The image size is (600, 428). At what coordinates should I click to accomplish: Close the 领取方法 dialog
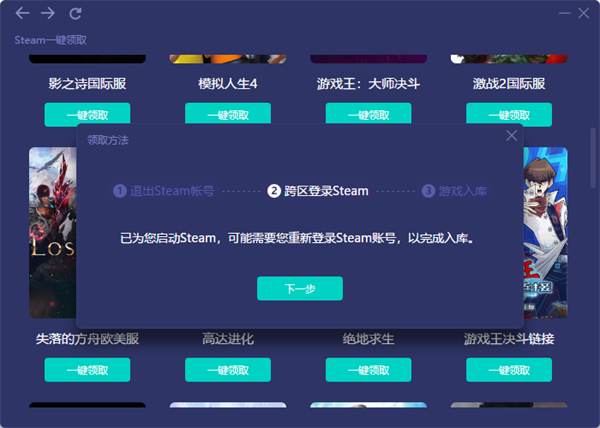pos(512,135)
